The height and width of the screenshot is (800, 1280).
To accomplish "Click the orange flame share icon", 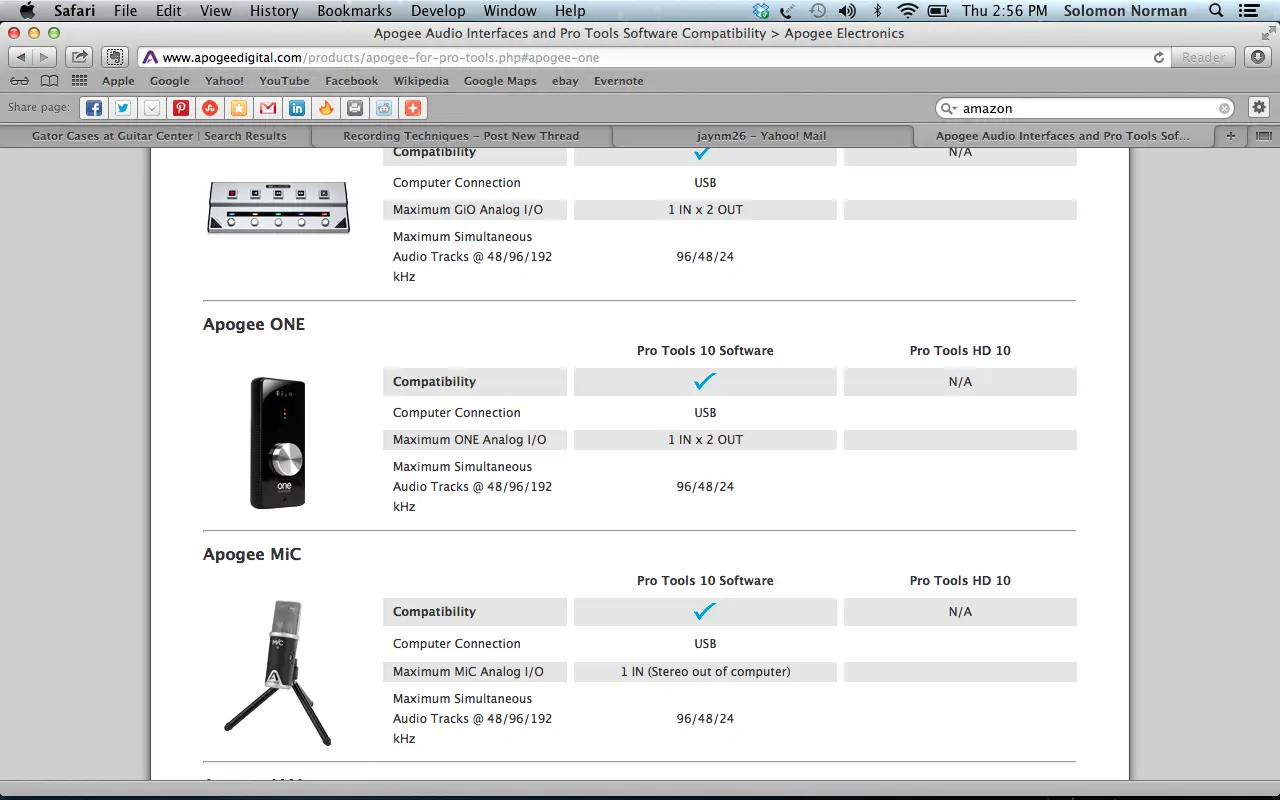I will 325,108.
